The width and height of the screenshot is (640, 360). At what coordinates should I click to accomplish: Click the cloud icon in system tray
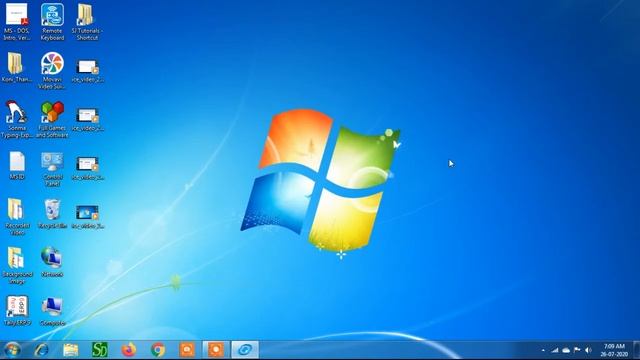click(566, 350)
